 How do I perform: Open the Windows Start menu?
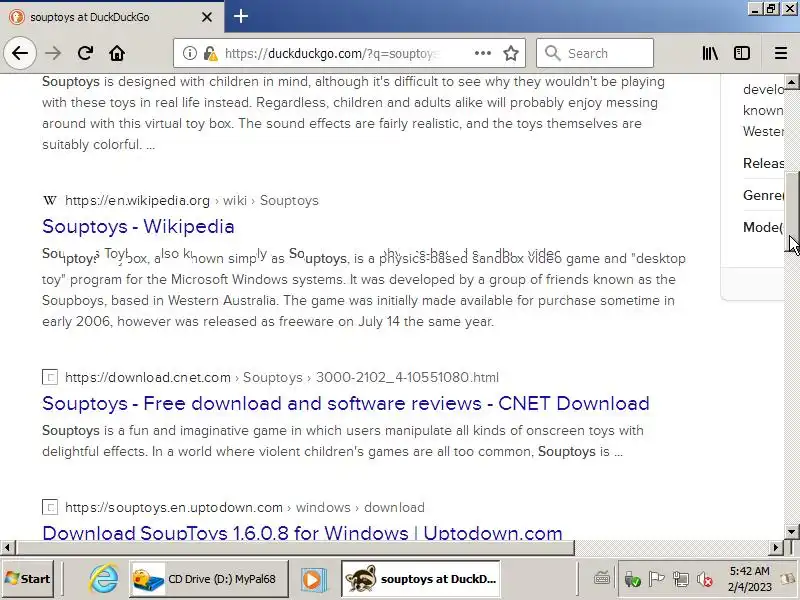pos(28,579)
